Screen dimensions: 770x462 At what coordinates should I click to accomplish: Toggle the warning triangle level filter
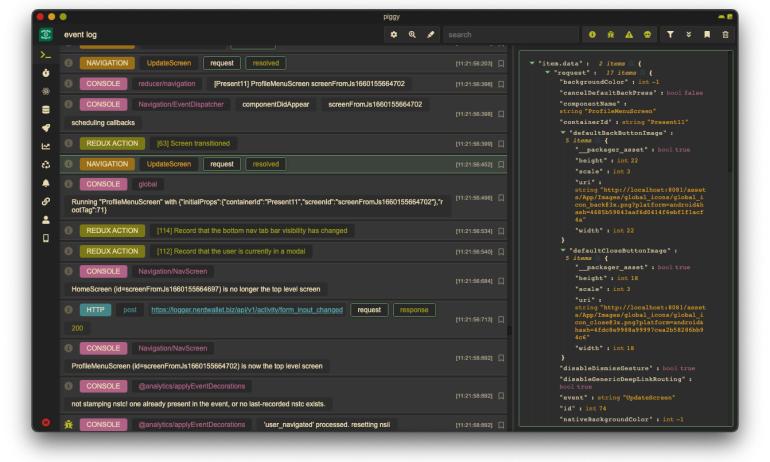(x=629, y=34)
